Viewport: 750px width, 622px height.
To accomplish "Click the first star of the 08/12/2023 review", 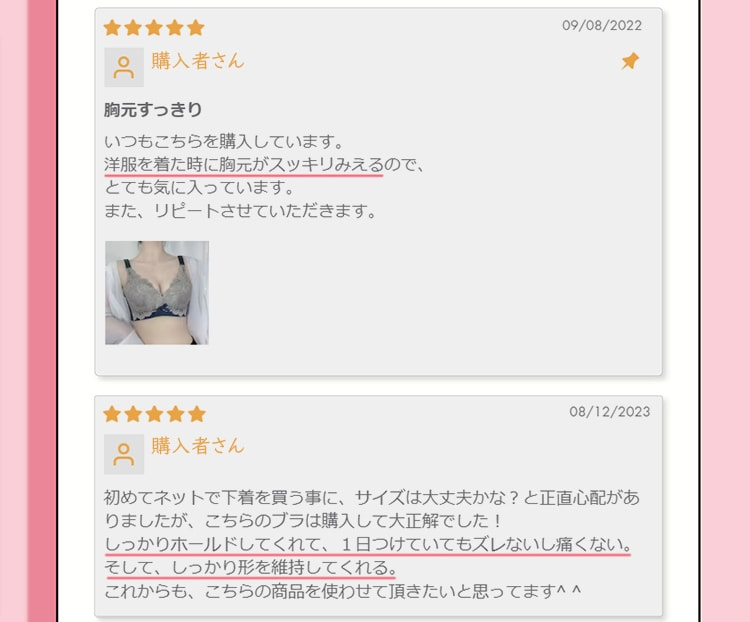I will [x=112, y=414].
